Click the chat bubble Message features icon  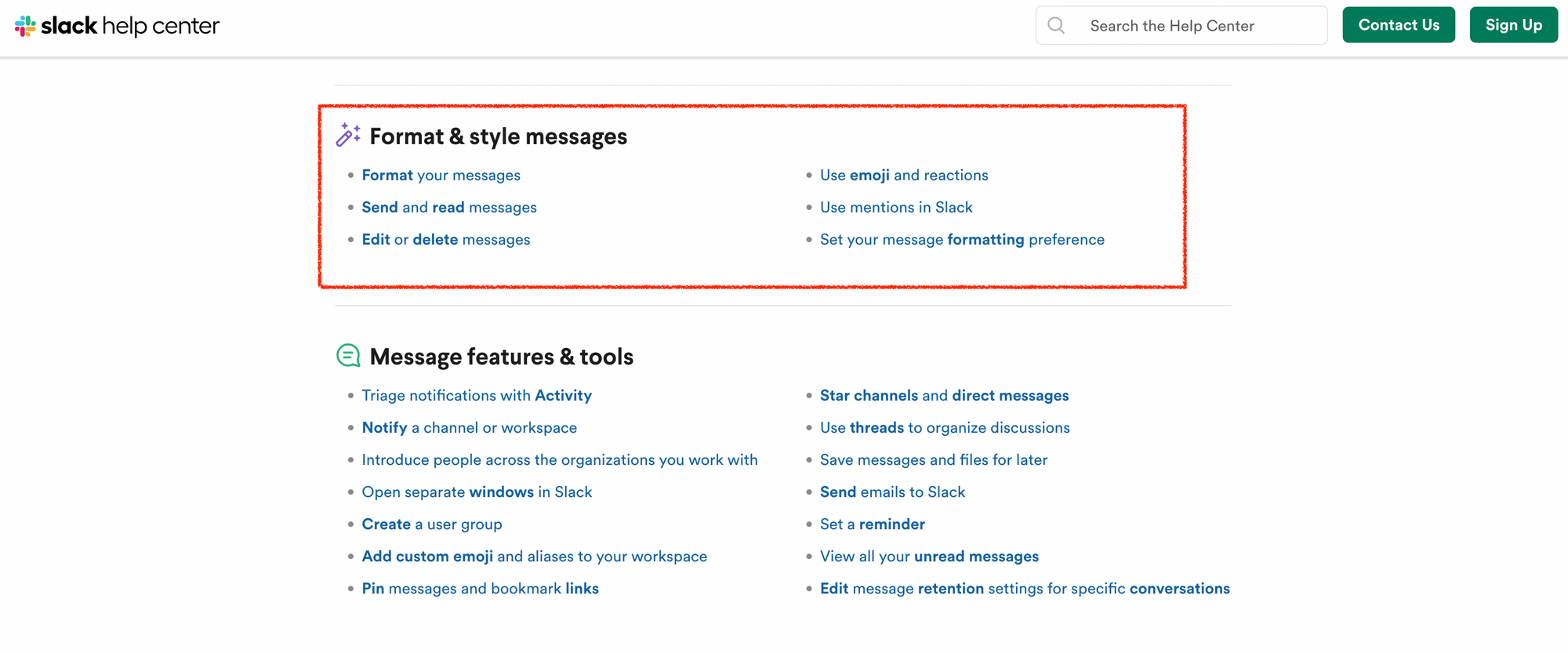(348, 356)
